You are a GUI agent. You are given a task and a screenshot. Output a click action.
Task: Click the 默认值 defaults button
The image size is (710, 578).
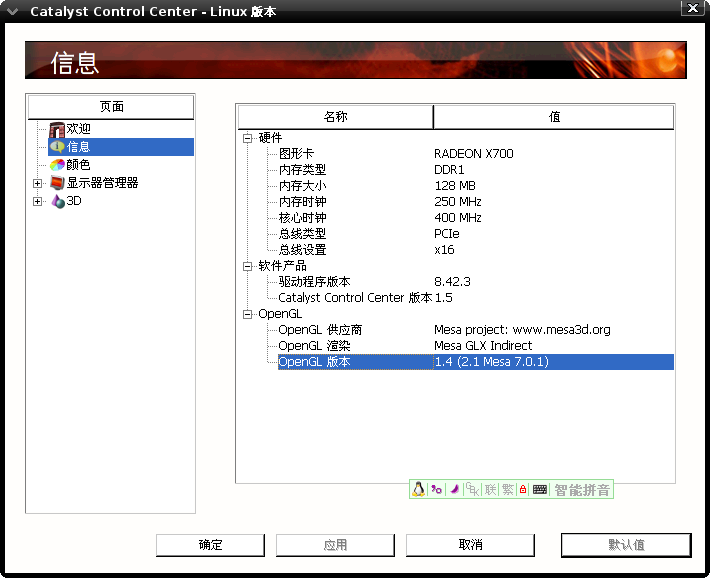pyautogui.click(x=626, y=544)
